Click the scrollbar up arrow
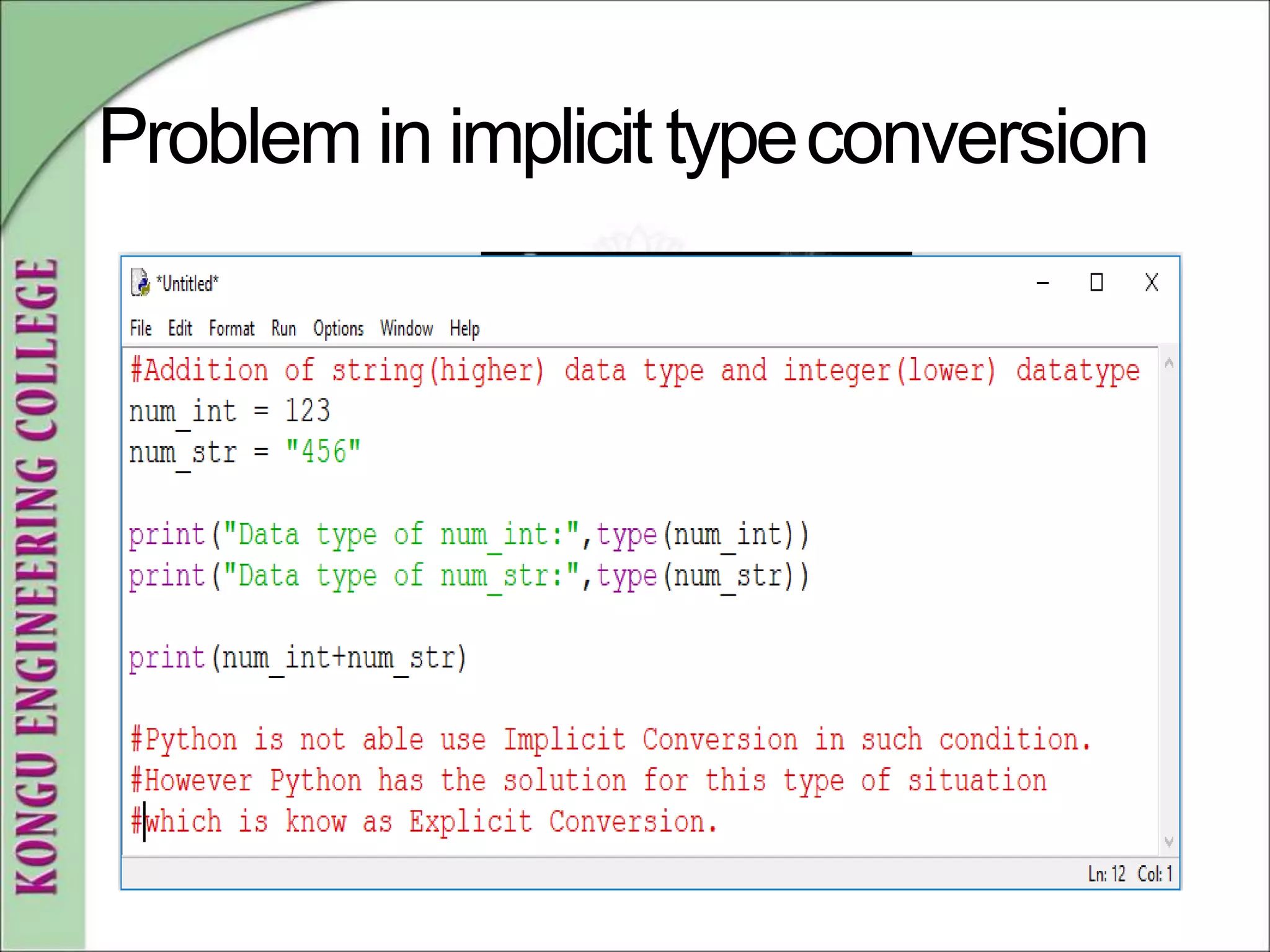This screenshot has width=1270, height=952. click(1169, 363)
